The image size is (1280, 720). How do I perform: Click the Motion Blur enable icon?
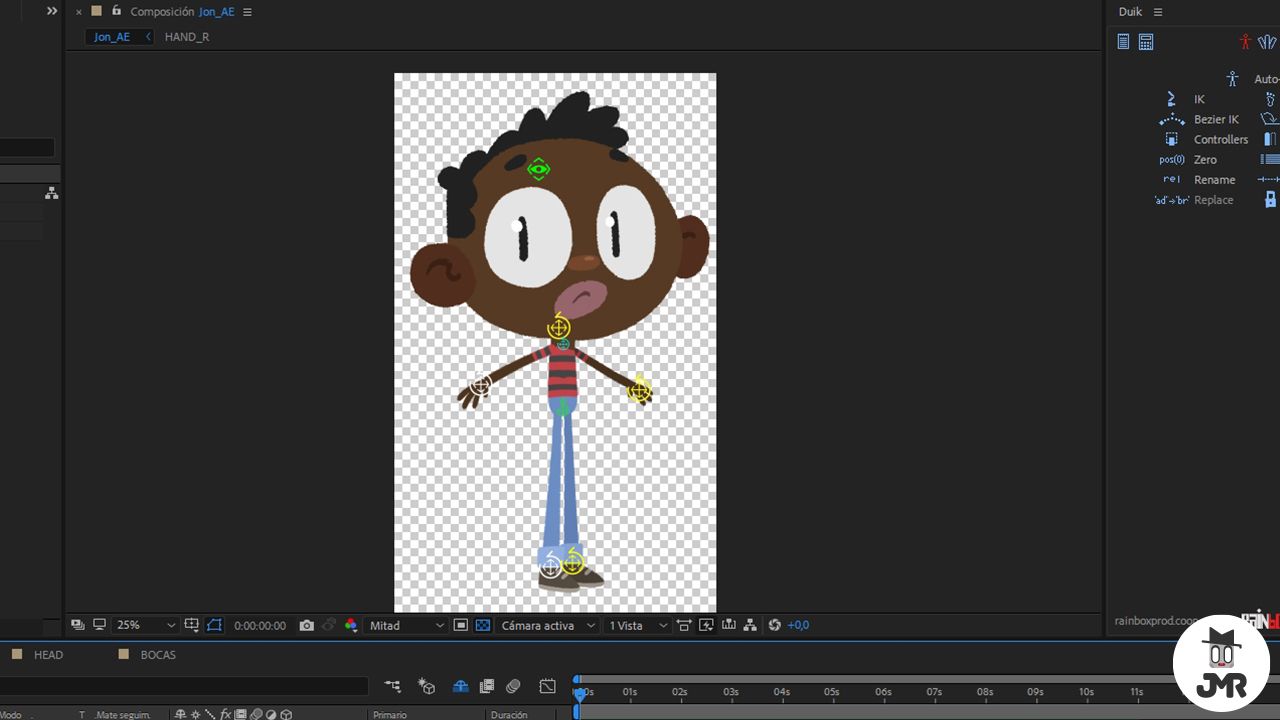pos(513,686)
